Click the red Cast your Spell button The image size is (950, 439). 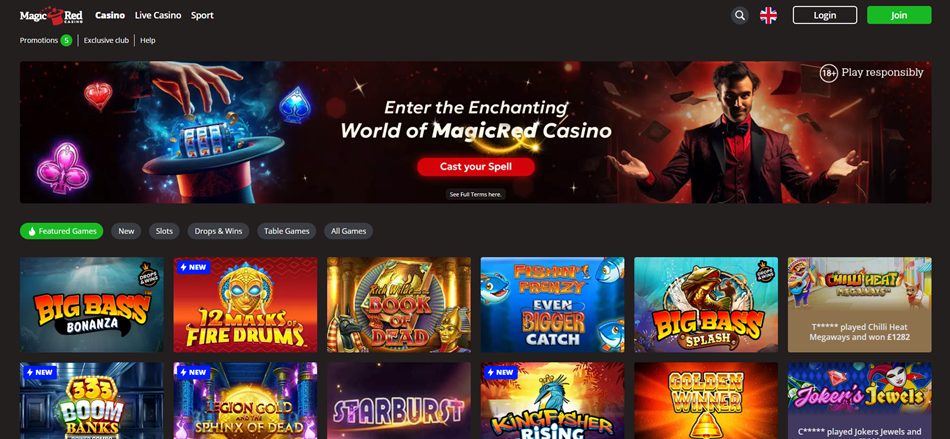476,167
